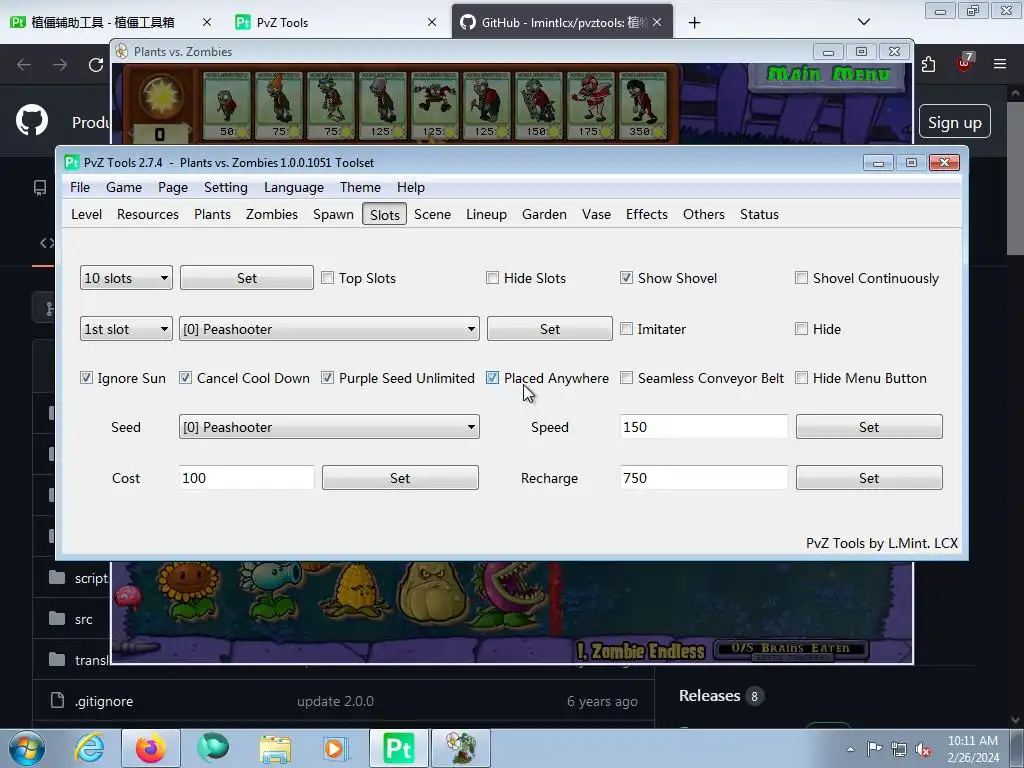Expand the browser tab list chevron
This screenshot has height=768, width=1024.
tap(864, 22)
